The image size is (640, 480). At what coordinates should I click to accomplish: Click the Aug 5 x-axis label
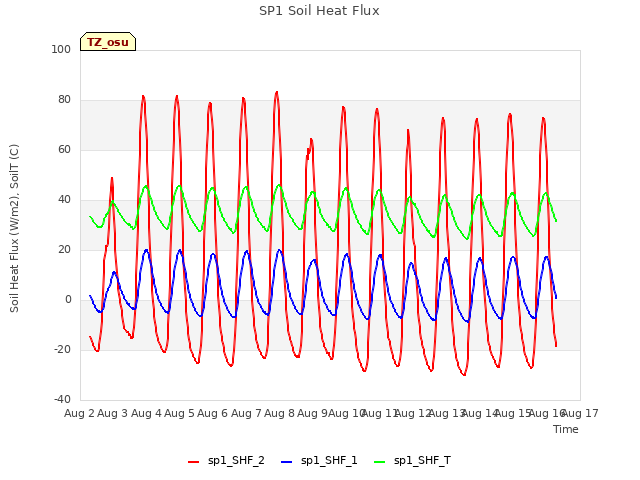(x=179, y=413)
